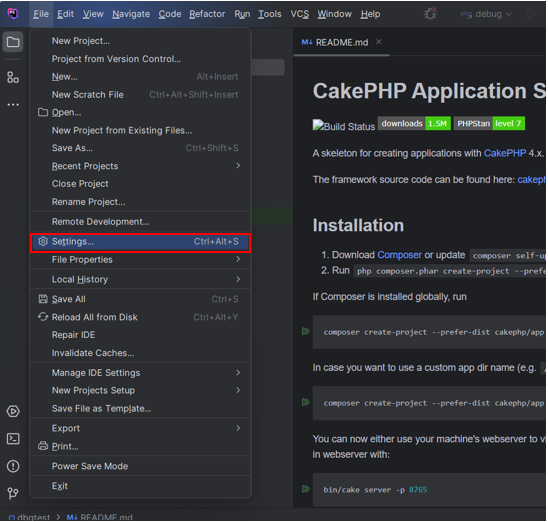Select Invalidate Caches... menu entry
The height and width of the screenshot is (522, 548).
pos(140,353)
